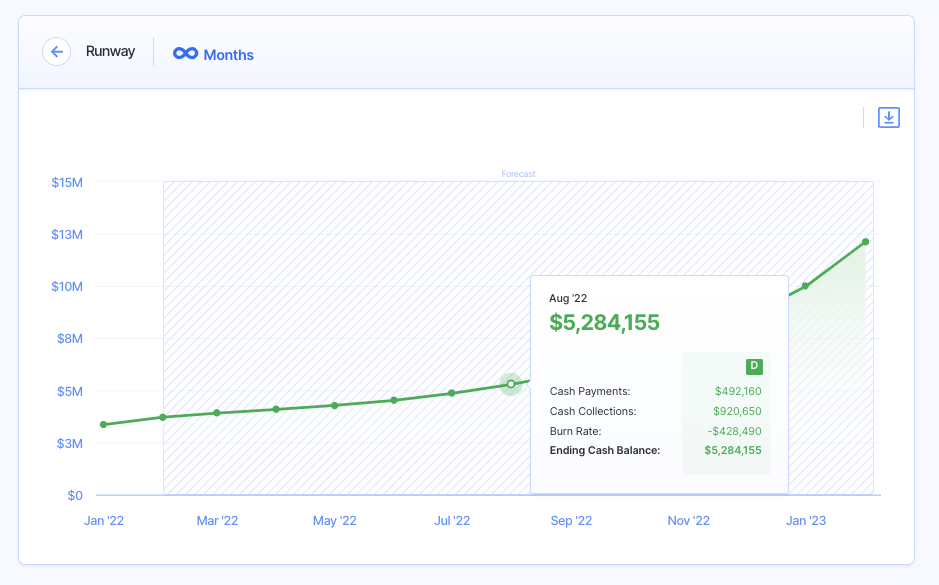This screenshot has width=939, height=585.
Task: Click the infinity symbol icon
Action: click(x=185, y=54)
